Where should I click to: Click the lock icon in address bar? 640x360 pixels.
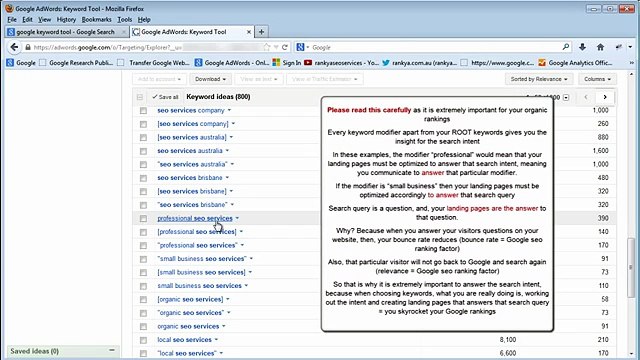click(x=28, y=47)
